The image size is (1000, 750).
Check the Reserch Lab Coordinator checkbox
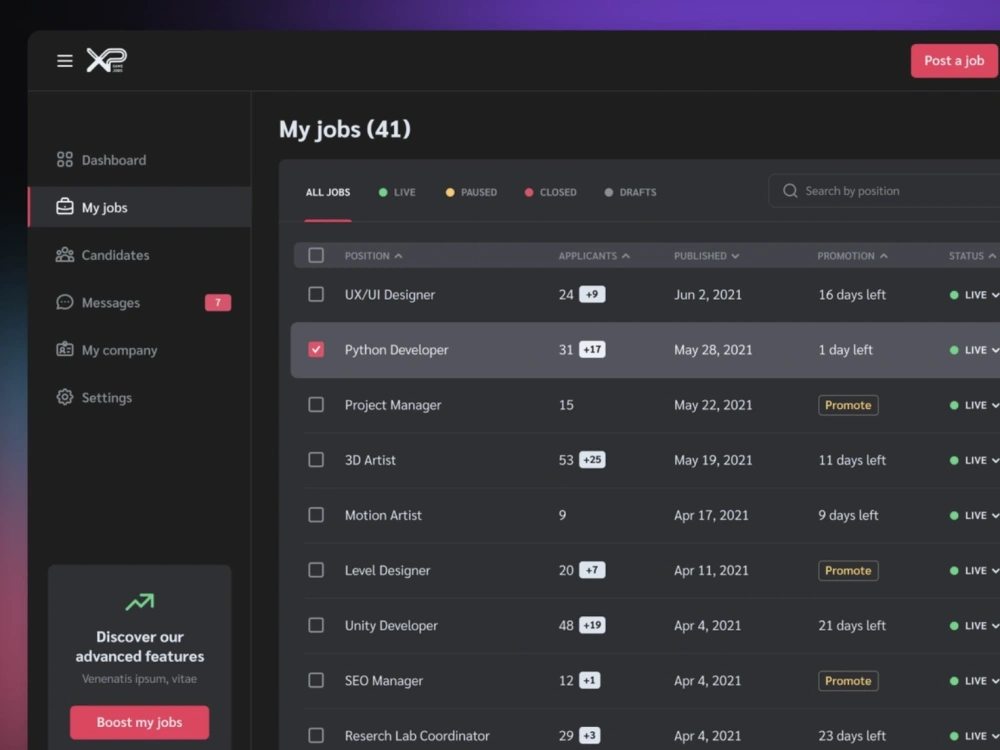click(x=316, y=735)
